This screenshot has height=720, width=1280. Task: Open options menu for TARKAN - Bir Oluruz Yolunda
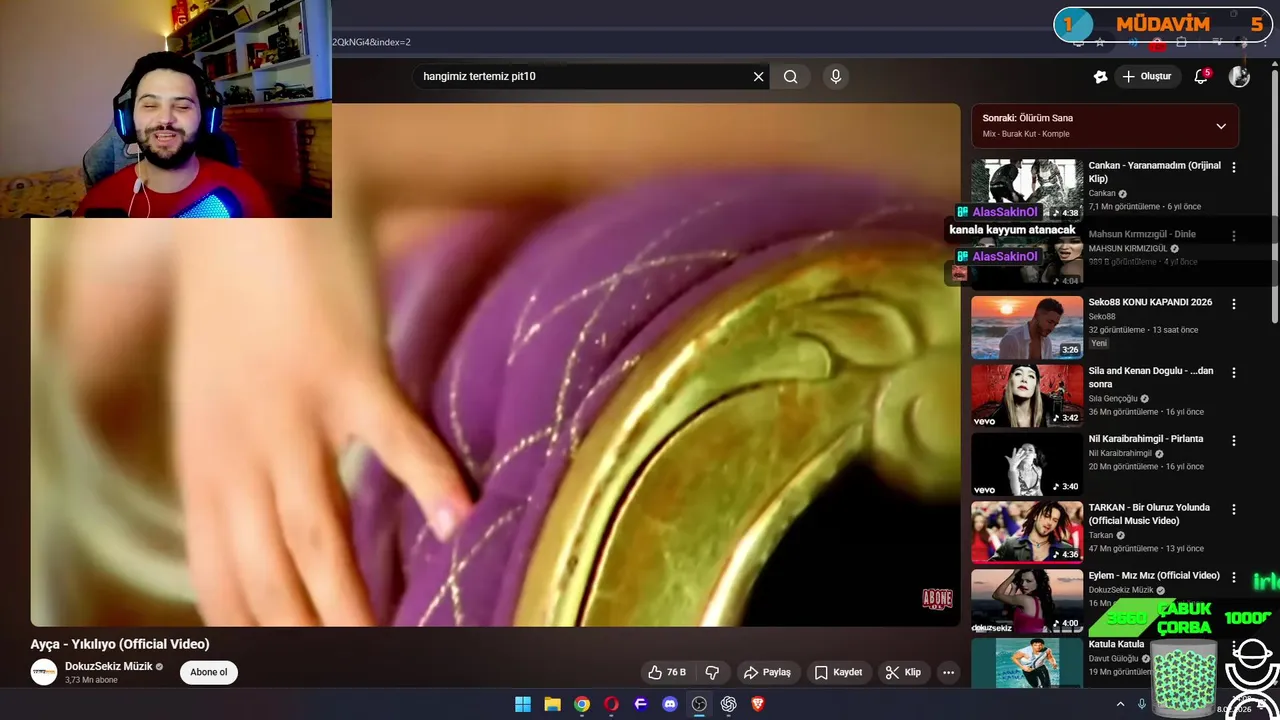pyautogui.click(x=1234, y=509)
